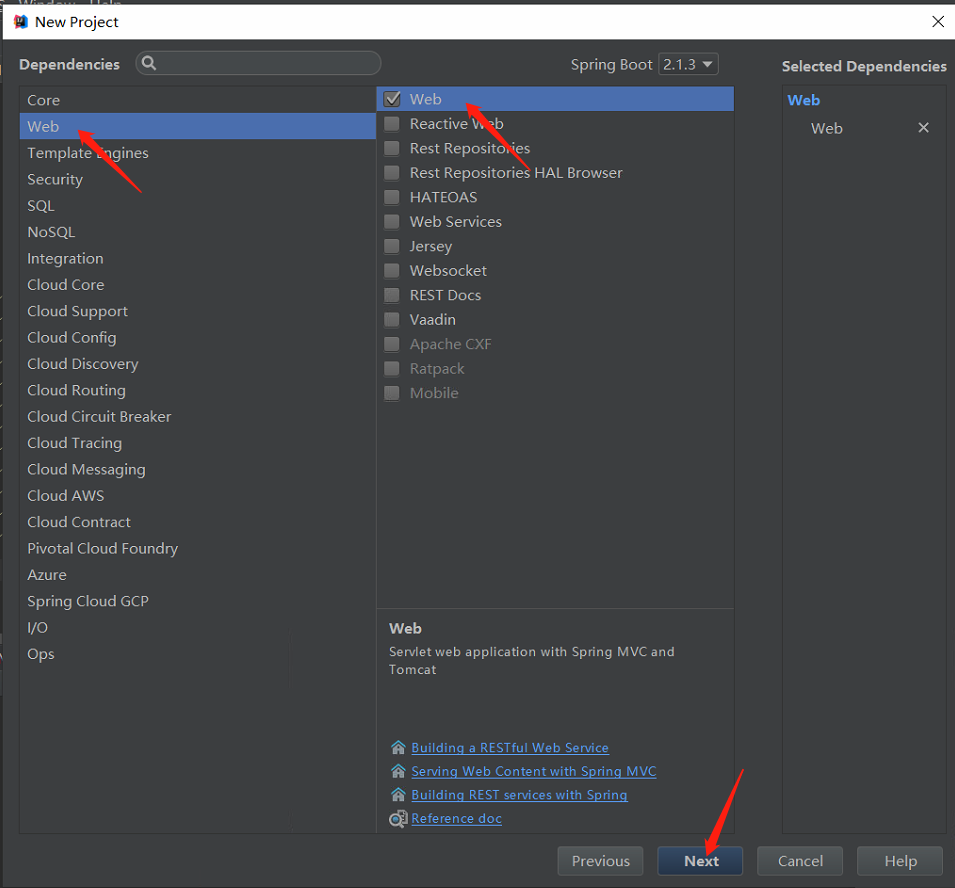Click the Ratpack dependency row

tap(555, 368)
